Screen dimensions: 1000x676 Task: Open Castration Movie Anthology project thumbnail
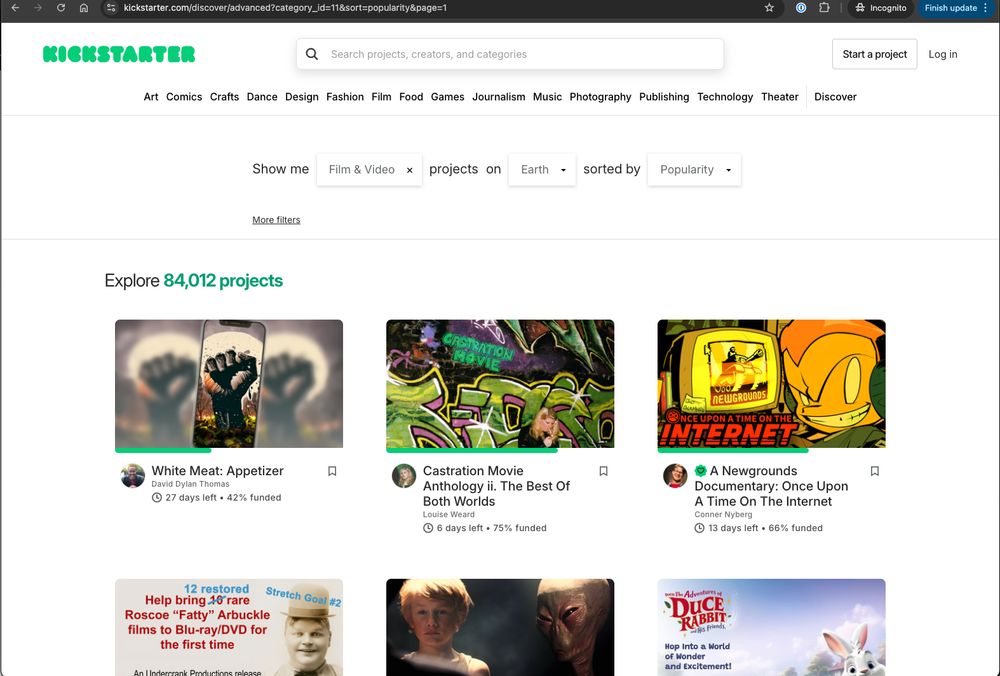coord(500,383)
